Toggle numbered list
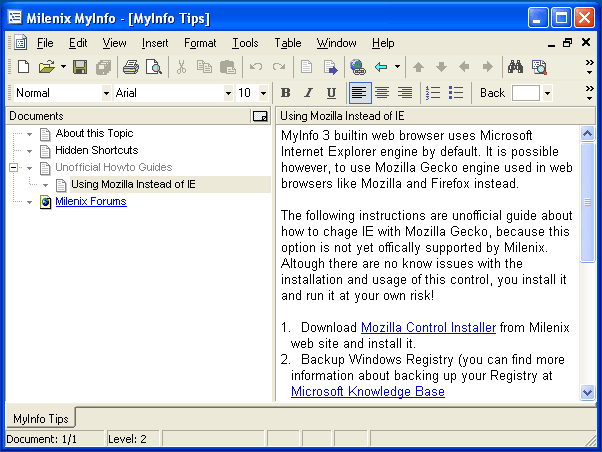This screenshot has height=452, width=602. point(433,93)
